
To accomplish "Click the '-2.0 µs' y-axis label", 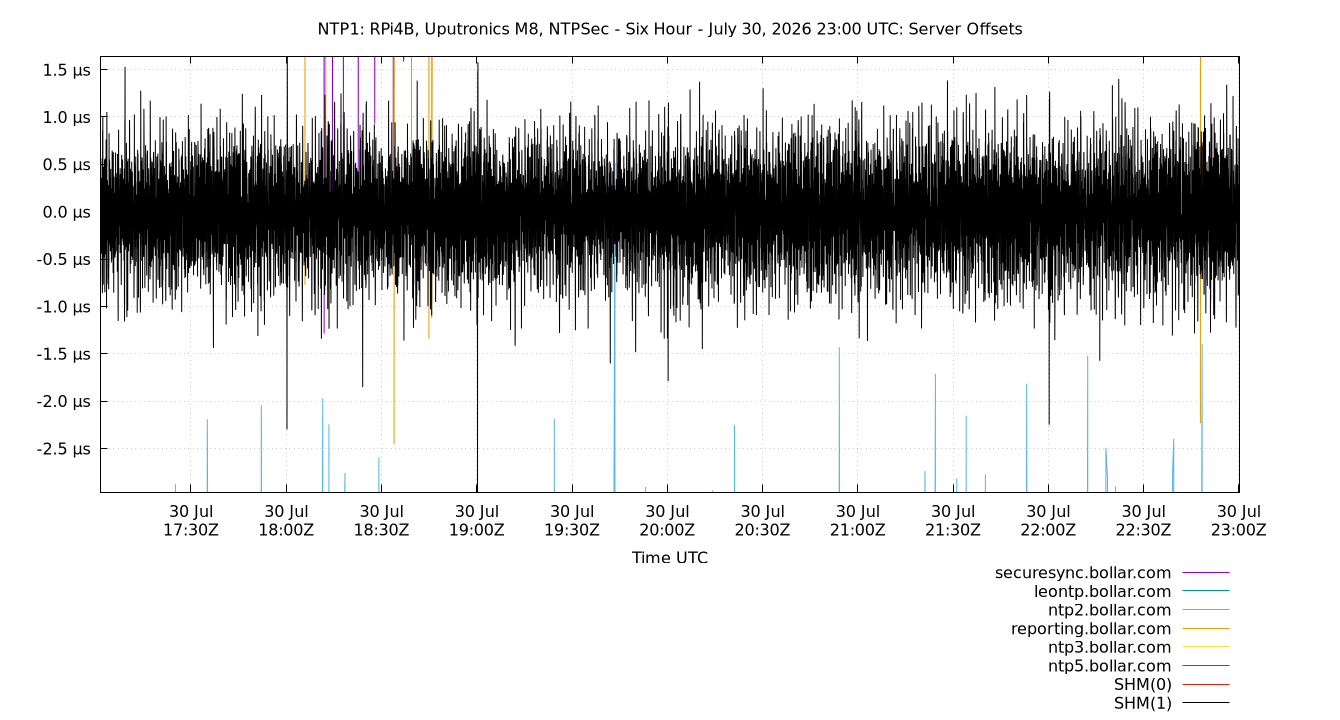I will (64, 401).
